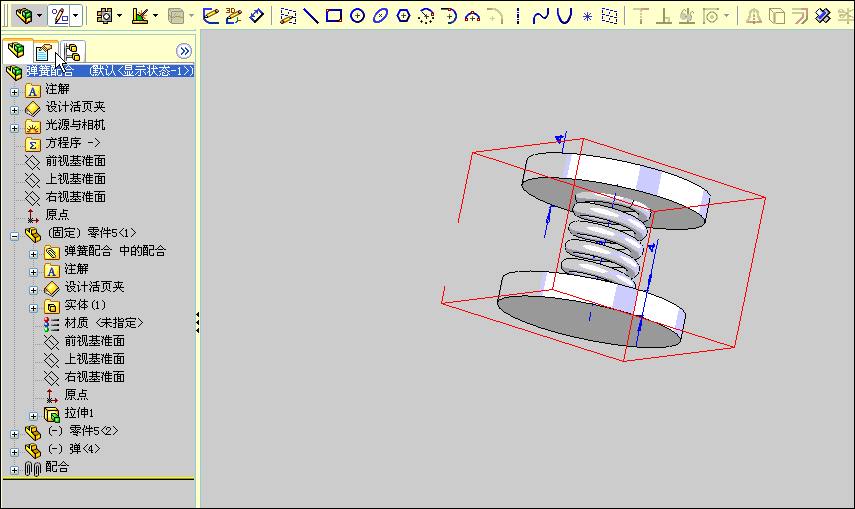Expand the 拉伸1 feature
855x509 pixels.
(x=33, y=416)
